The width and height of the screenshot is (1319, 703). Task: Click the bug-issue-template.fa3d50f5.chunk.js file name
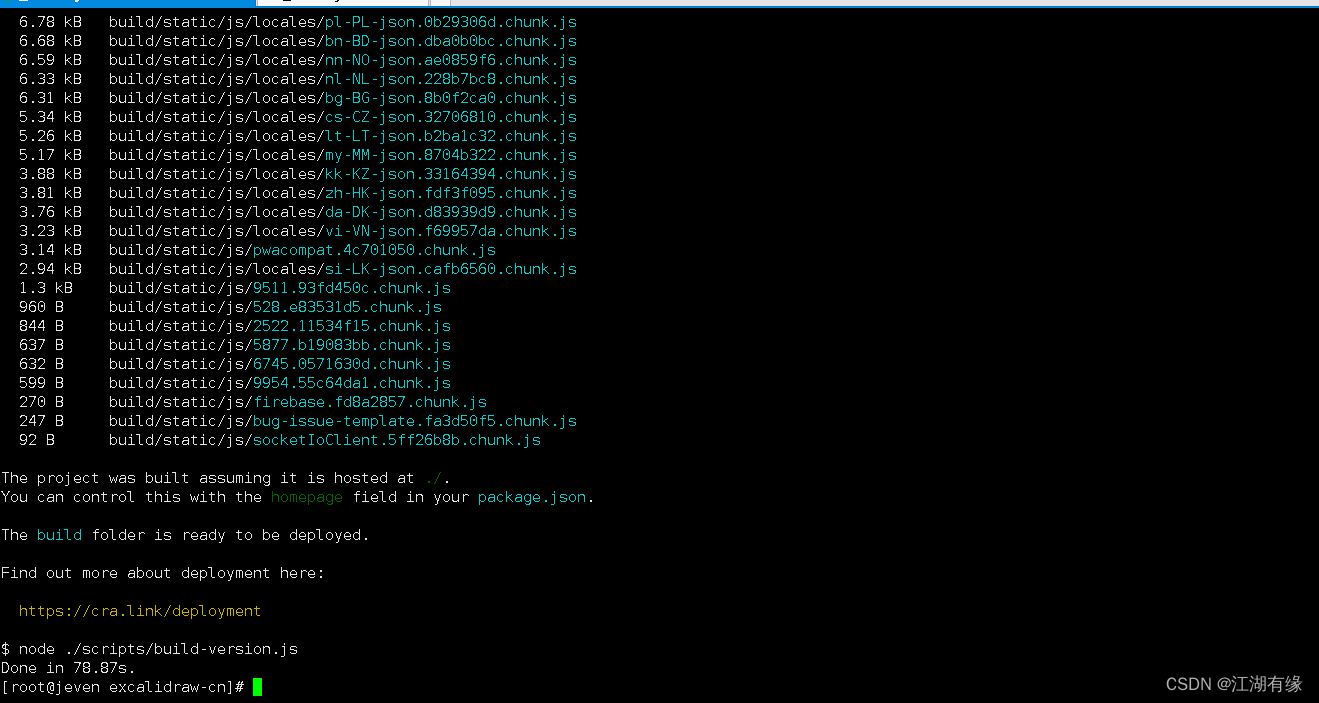point(415,421)
